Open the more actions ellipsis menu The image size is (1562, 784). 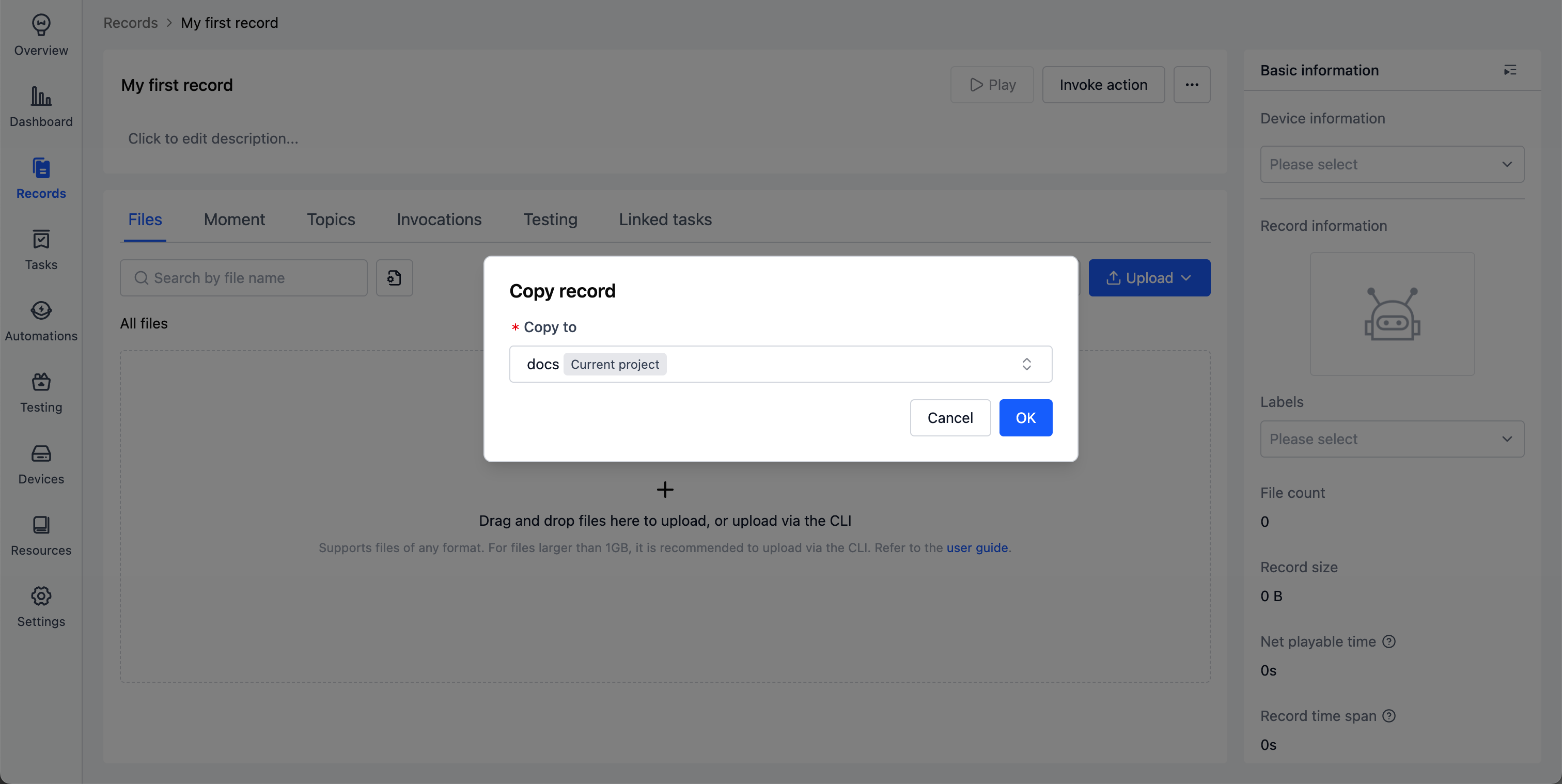(x=1192, y=84)
